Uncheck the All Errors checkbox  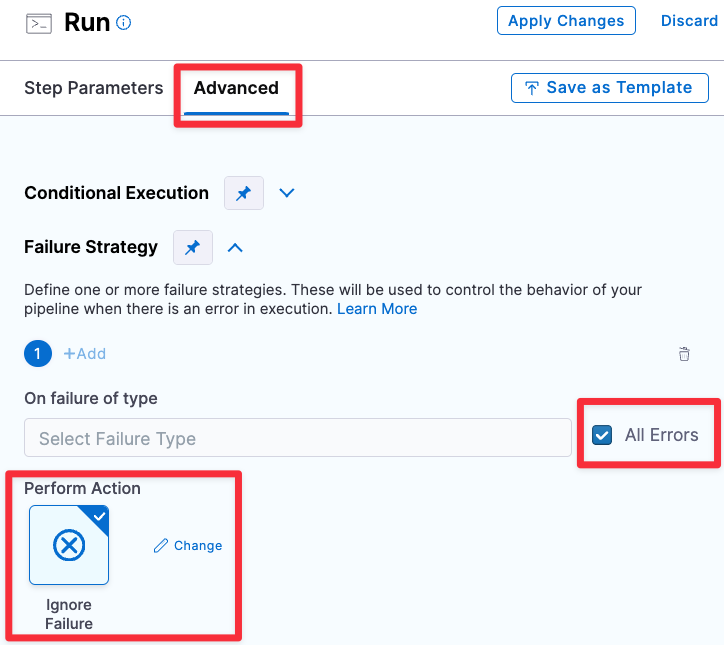(602, 435)
